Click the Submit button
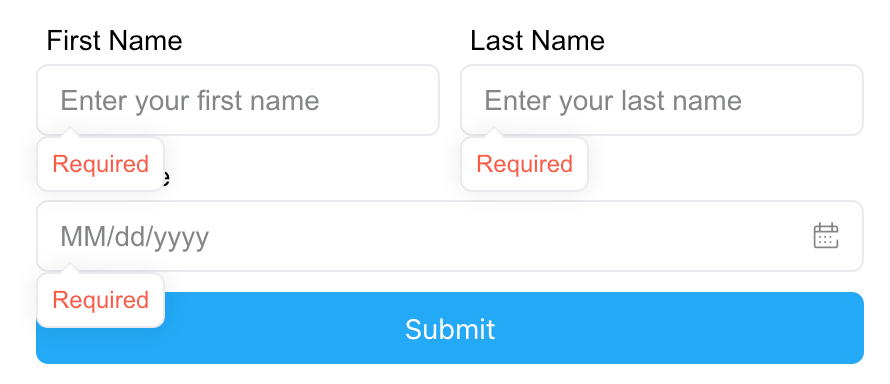Screen dimensions: 890x384 [450, 328]
